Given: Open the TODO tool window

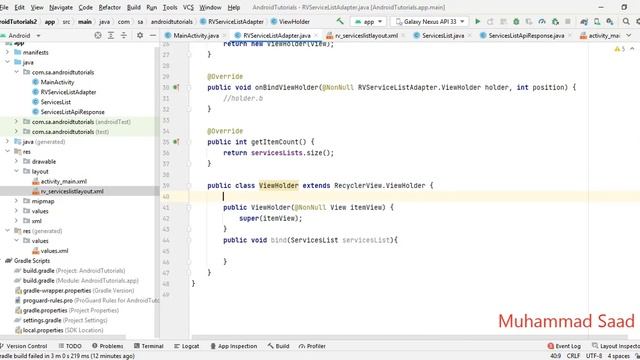Looking at the screenshot, I should tap(70, 346).
